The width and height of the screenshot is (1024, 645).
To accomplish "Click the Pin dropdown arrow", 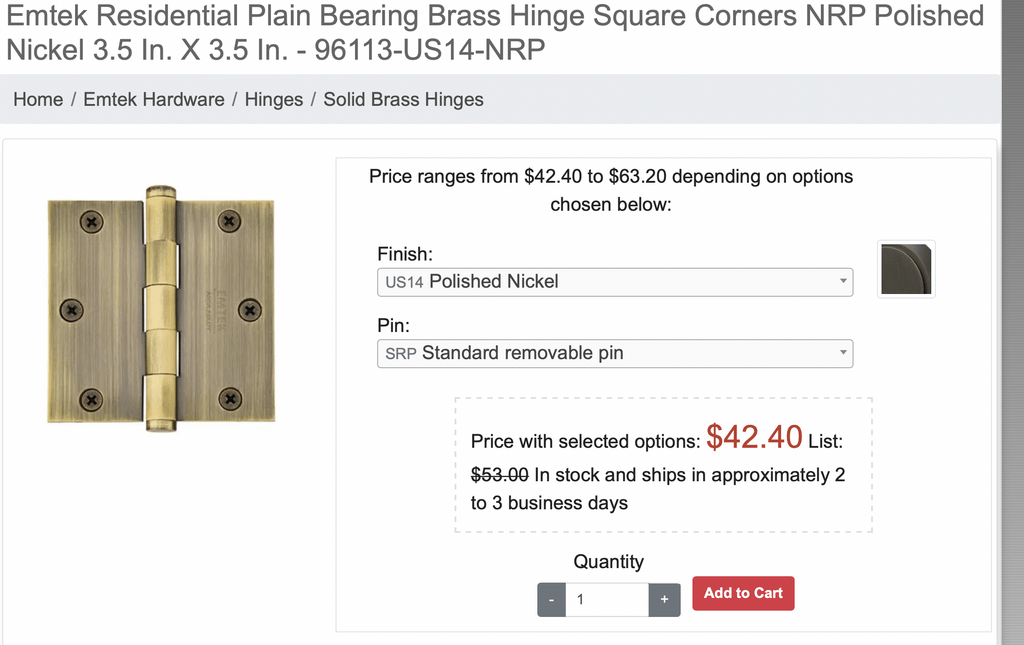I will 843,353.
